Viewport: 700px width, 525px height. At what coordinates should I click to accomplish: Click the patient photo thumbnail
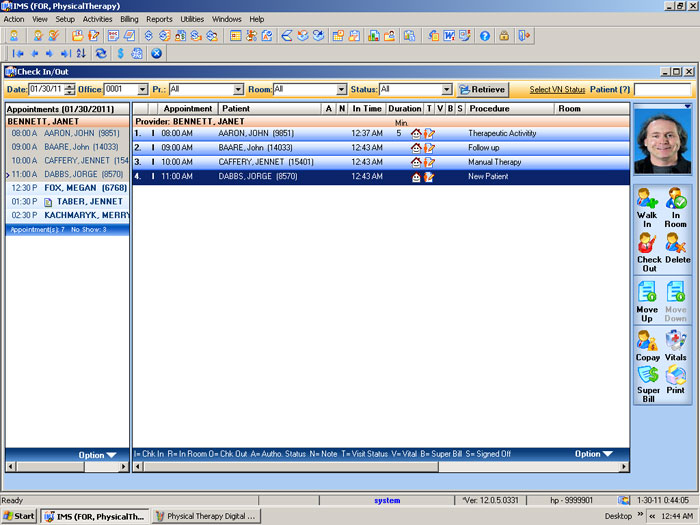pyautogui.click(x=662, y=142)
